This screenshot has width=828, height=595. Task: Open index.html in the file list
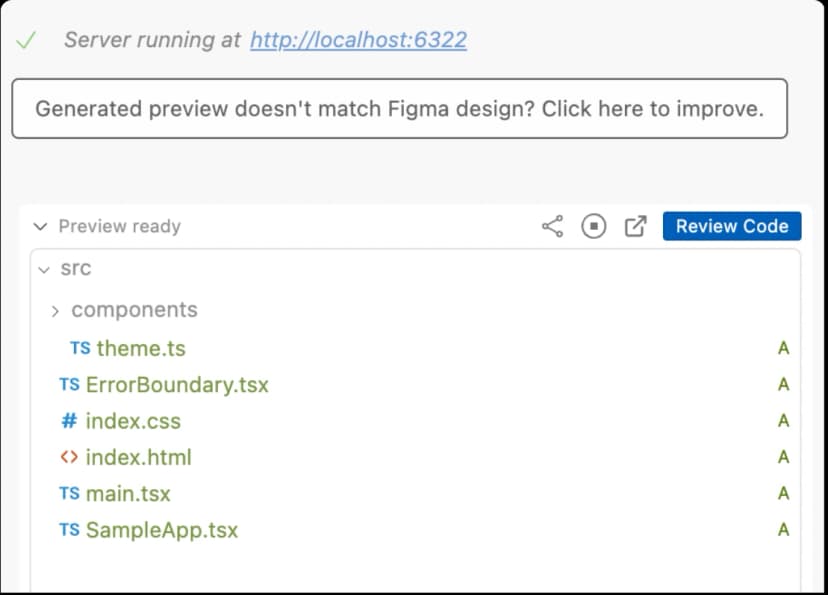(138, 457)
